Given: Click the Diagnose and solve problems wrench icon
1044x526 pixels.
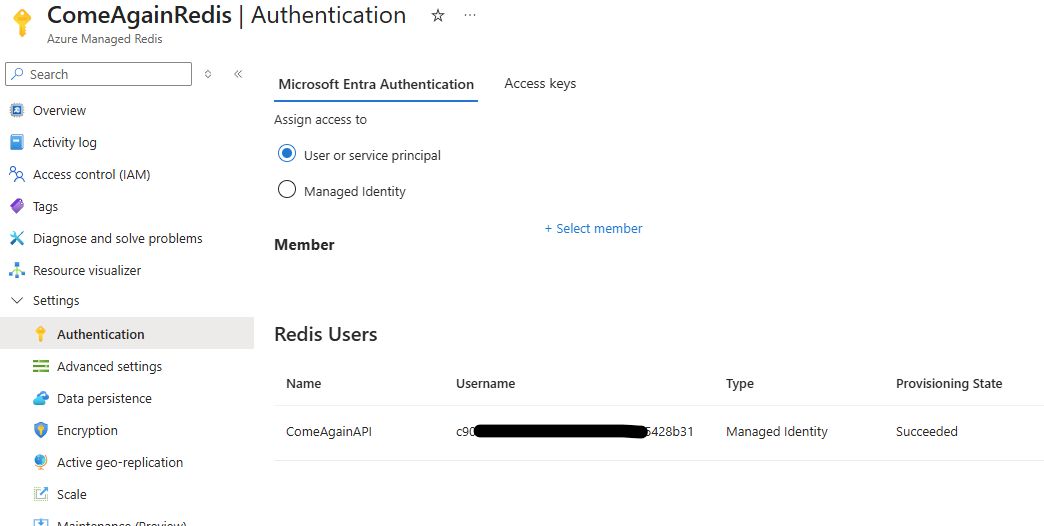Looking at the screenshot, I should pos(17,238).
